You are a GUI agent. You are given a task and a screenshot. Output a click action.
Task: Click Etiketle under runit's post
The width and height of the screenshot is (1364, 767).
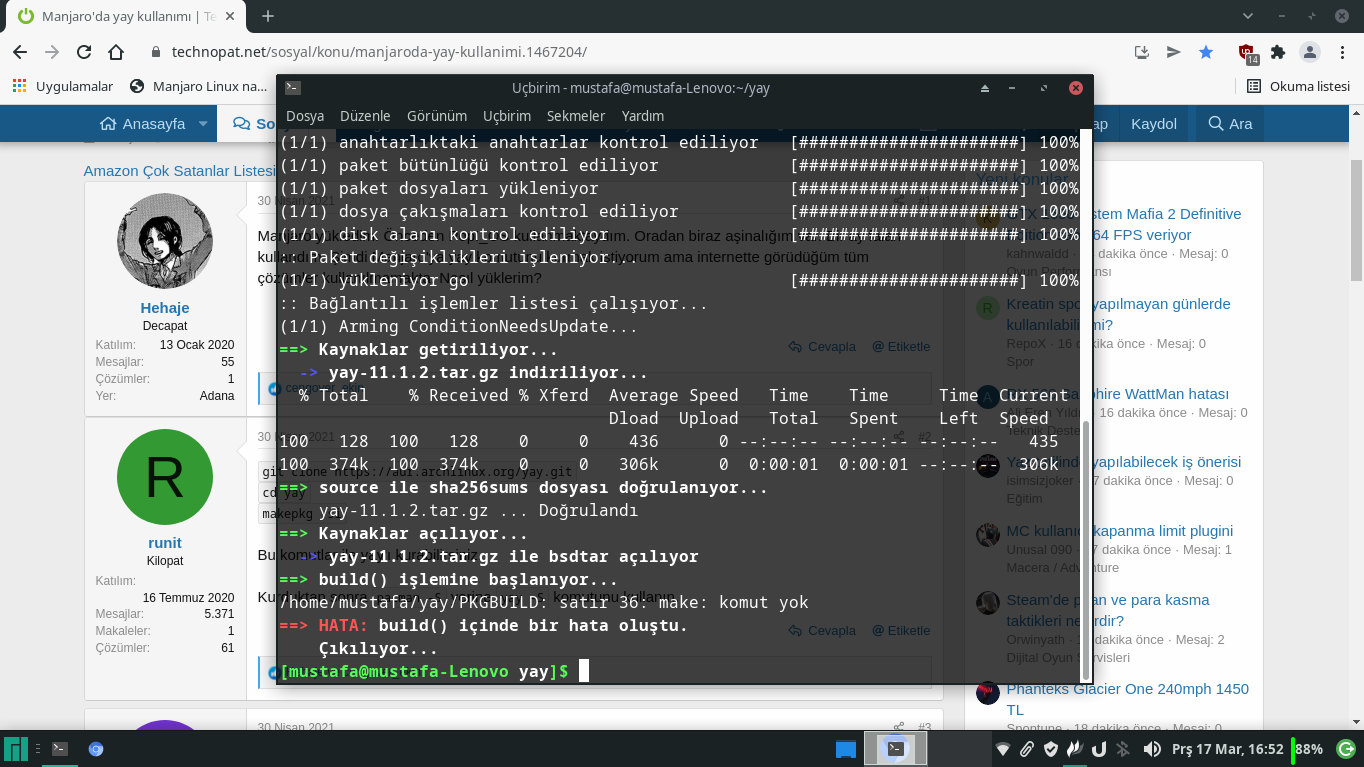tap(901, 631)
